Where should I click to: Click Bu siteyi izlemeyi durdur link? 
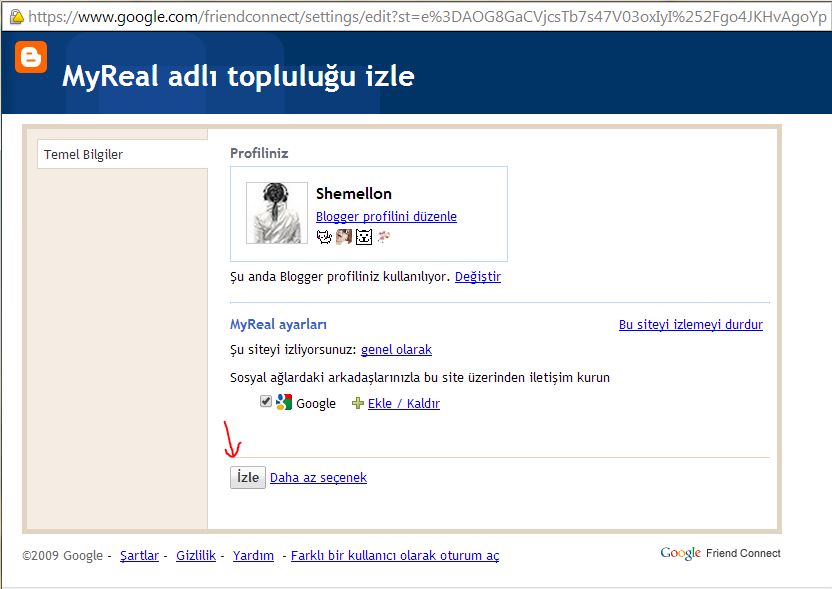pyautogui.click(x=691, y=324)
